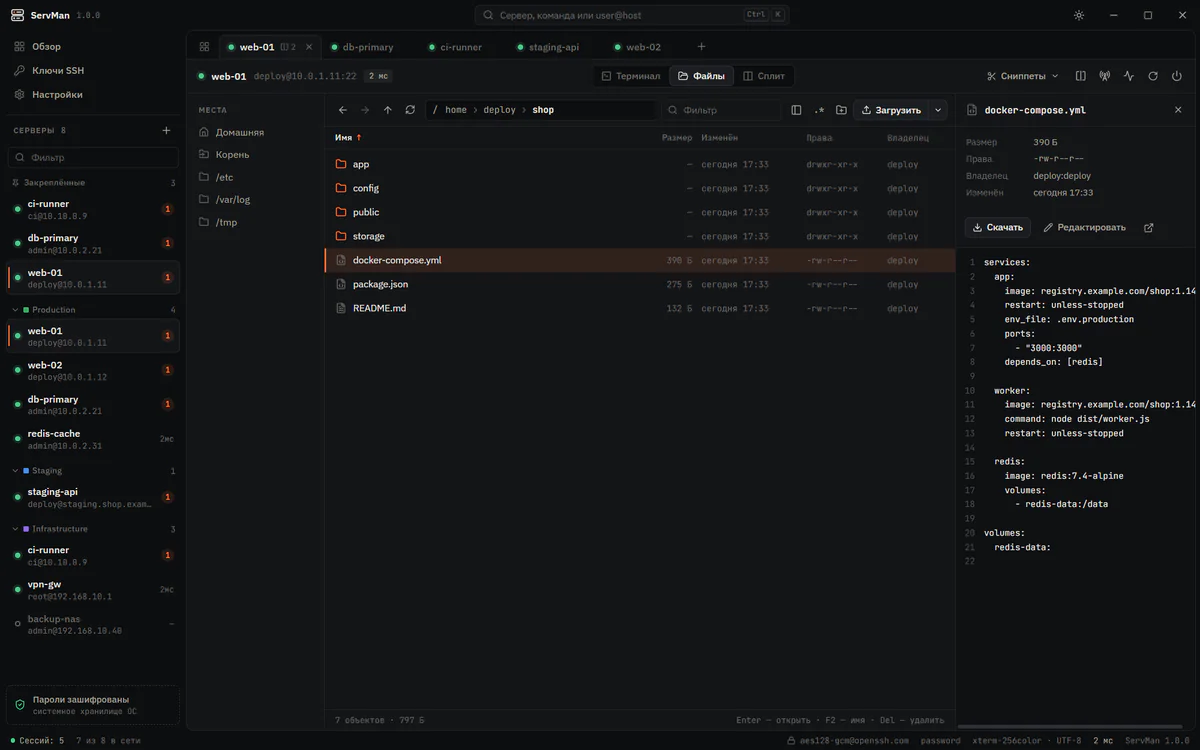Screen dimensions: 1200x750
Task: Open the session overview grid icon
Action: pos(204,47)
